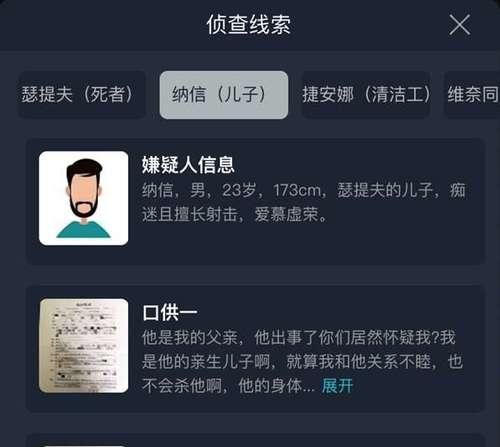500x447 pixels.
Task: Click the 口供一 heading
Action: point(170,313)
